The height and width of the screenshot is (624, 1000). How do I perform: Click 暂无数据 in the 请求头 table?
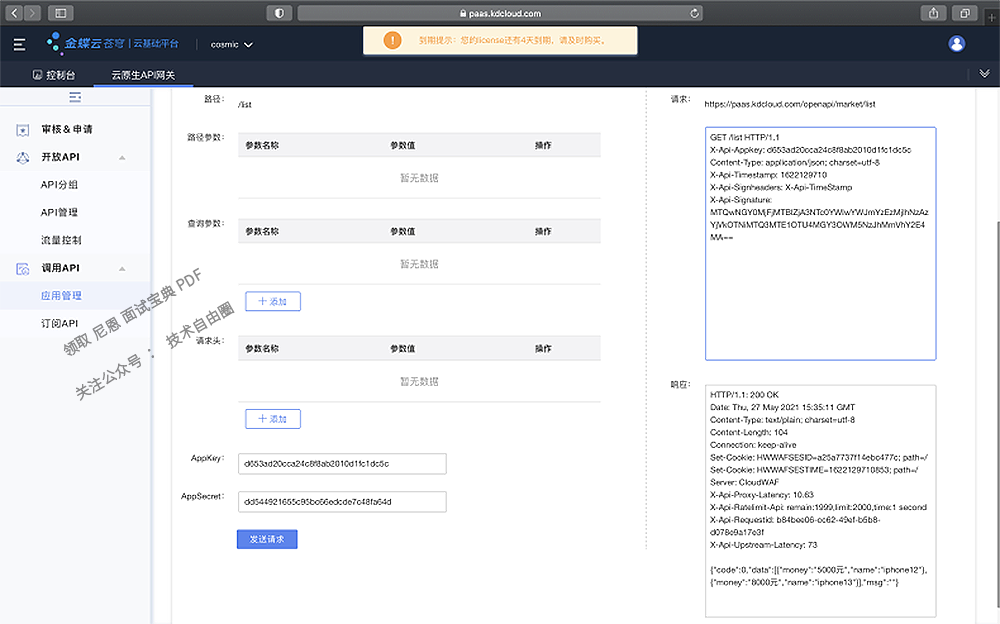click(x=419, y=382)
